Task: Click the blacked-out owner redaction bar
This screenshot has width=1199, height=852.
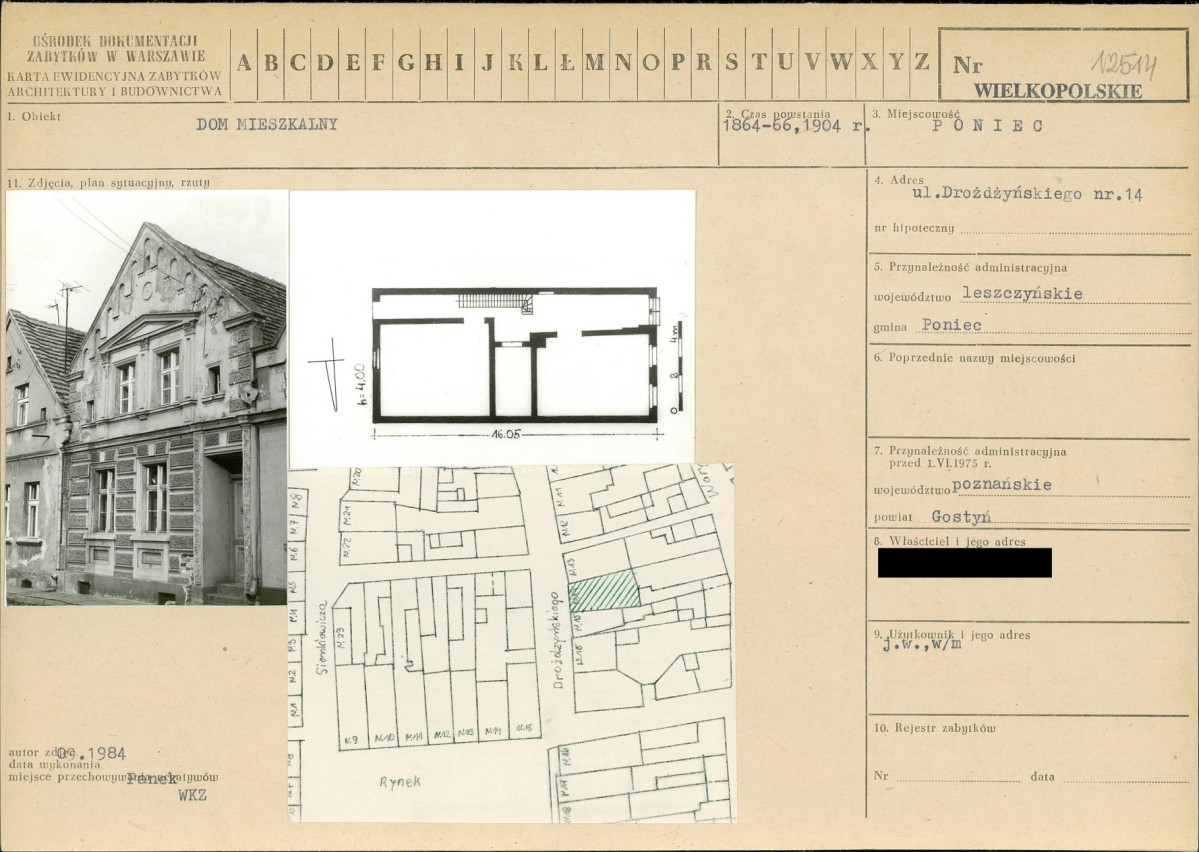Action: point(964,562)
